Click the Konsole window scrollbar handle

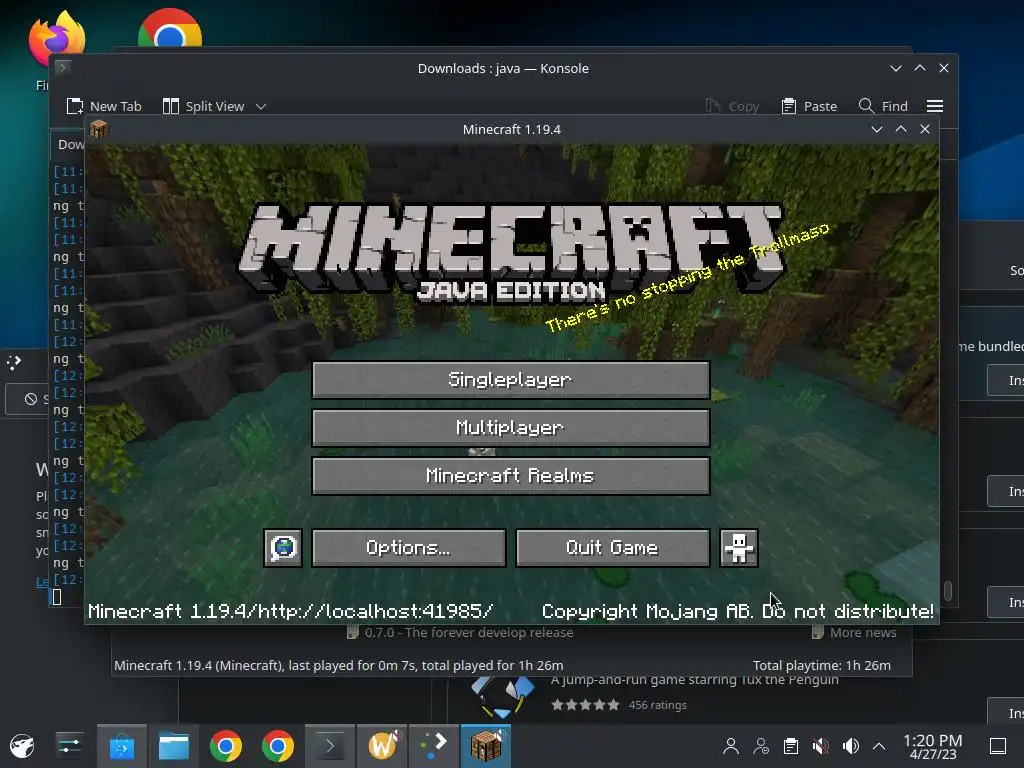click(948, 591)
